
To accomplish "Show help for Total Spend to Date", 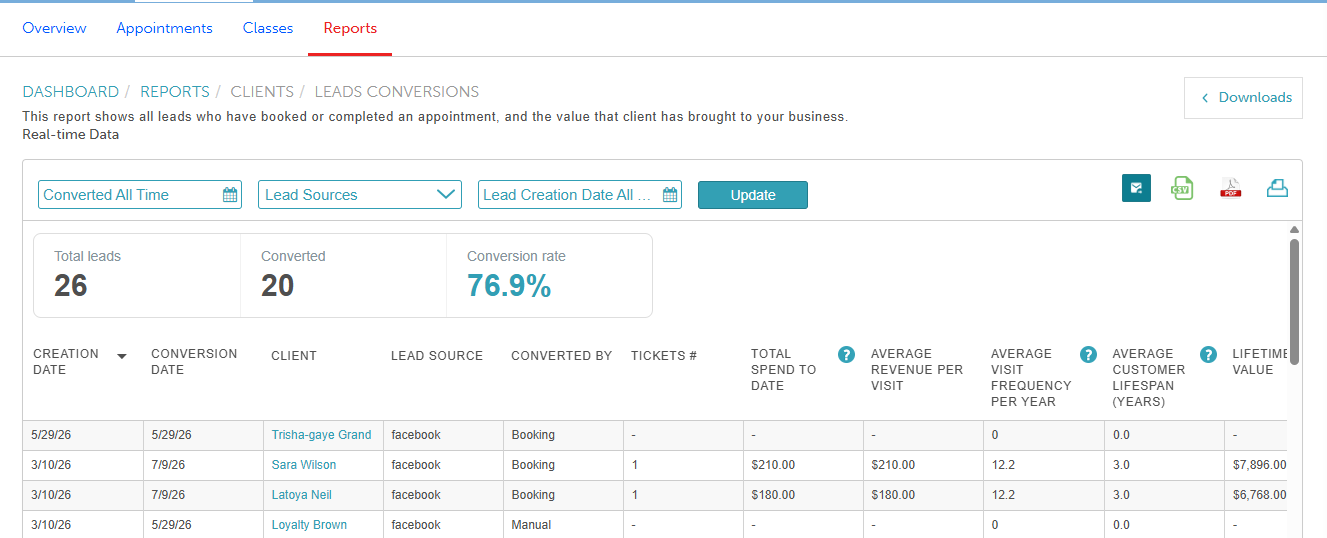I will pos(846,354).
